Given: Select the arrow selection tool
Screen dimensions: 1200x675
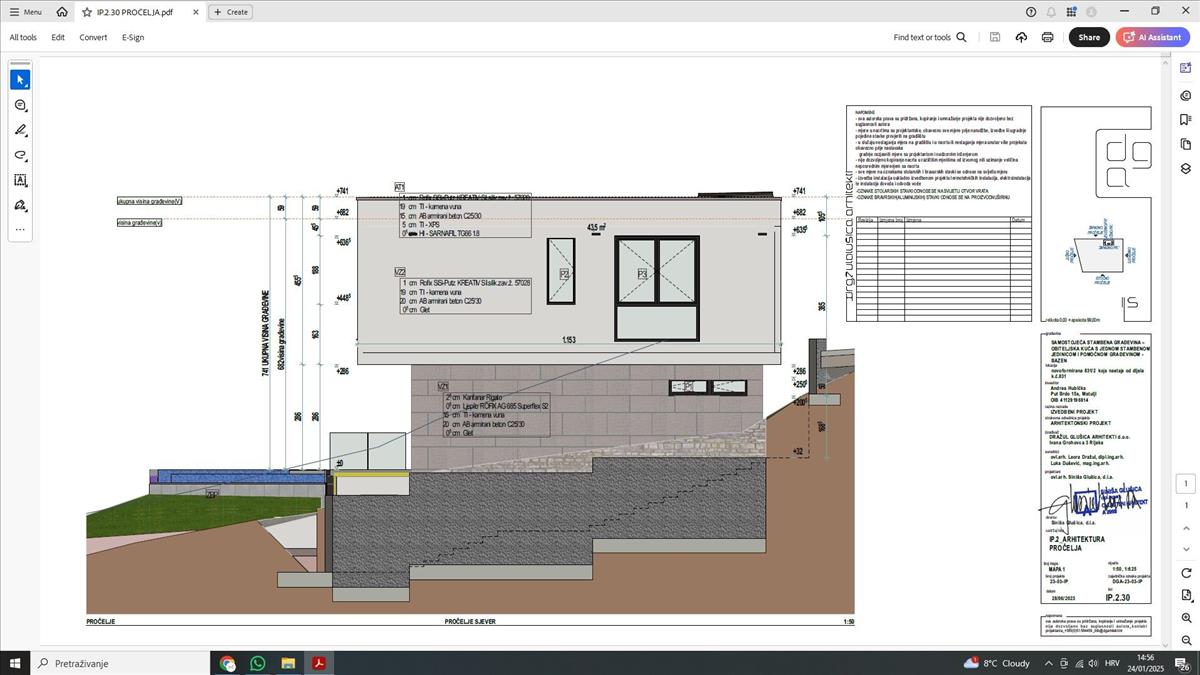Looking at the screenshot, I should pos(20,80).
